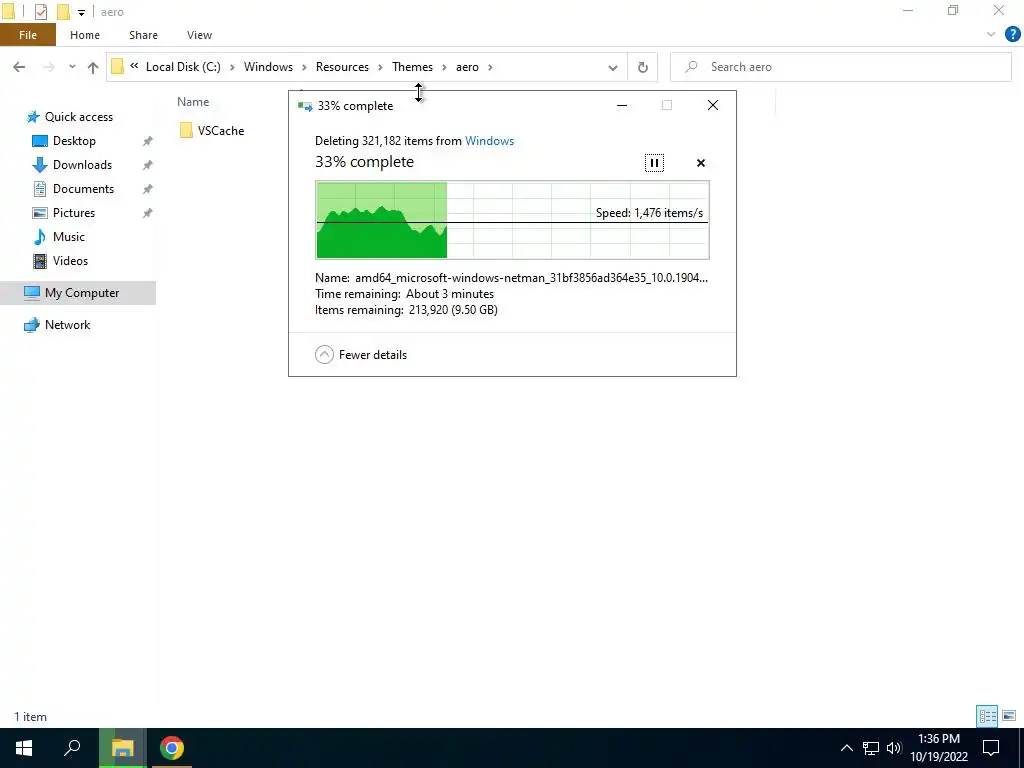Image resolution: width=1024 pixels, height=768 pixels.
Task: Open the File ribbon tab
Action: (27, 35)
